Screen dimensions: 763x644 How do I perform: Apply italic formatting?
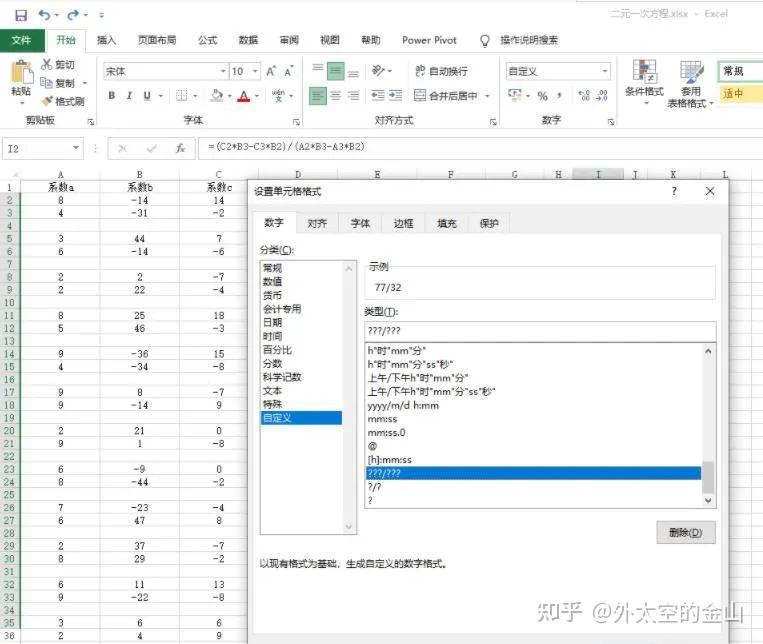129,95
